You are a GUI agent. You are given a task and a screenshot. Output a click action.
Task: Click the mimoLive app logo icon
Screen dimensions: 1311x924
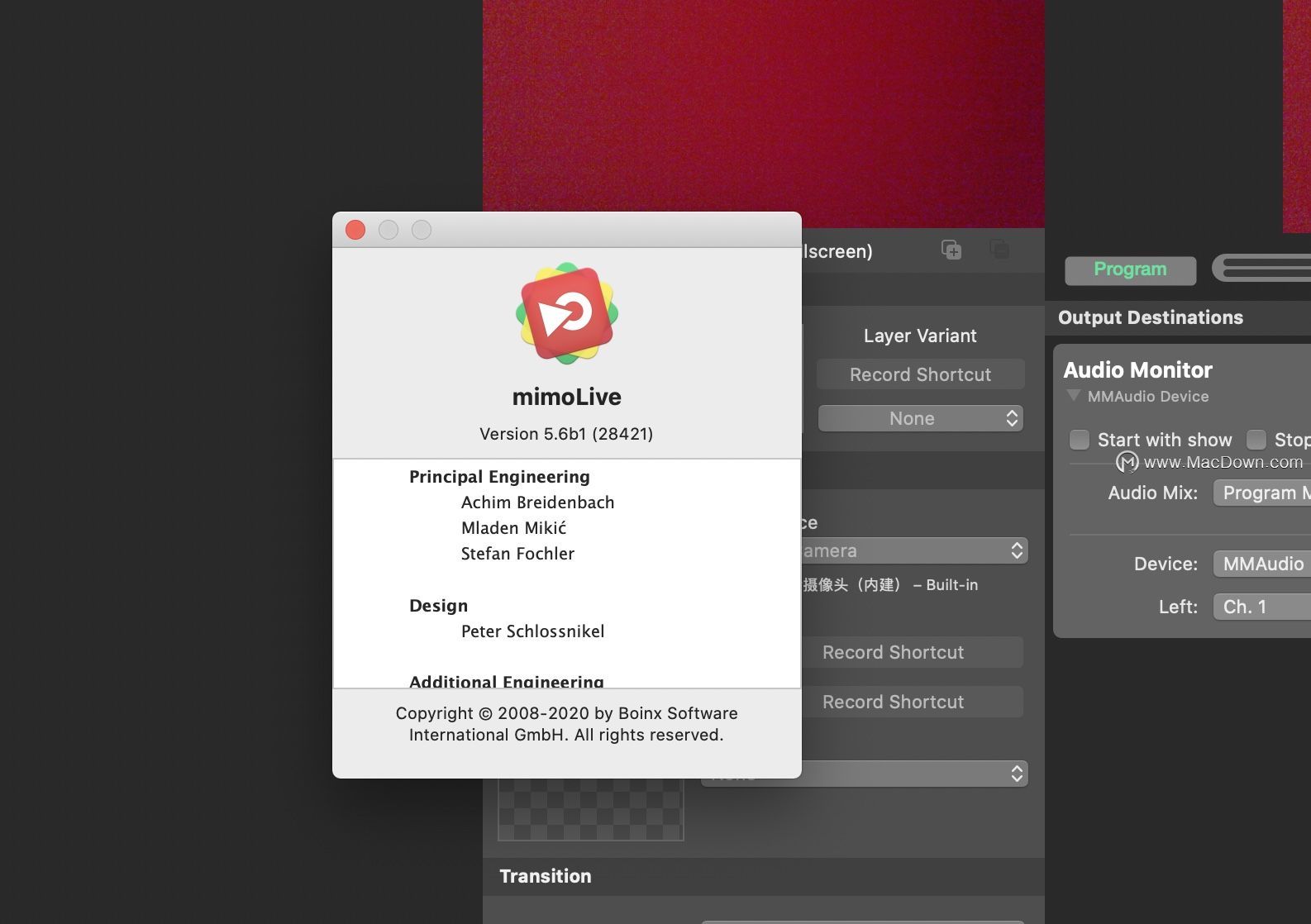pos(567,314)
